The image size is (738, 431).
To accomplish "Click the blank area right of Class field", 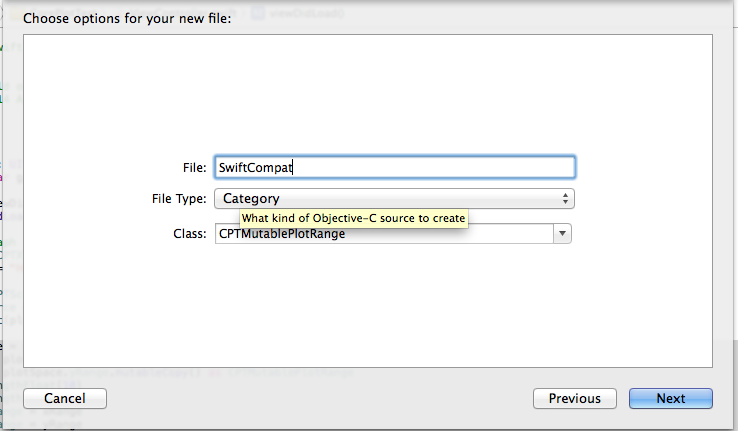I will (640, 234).
